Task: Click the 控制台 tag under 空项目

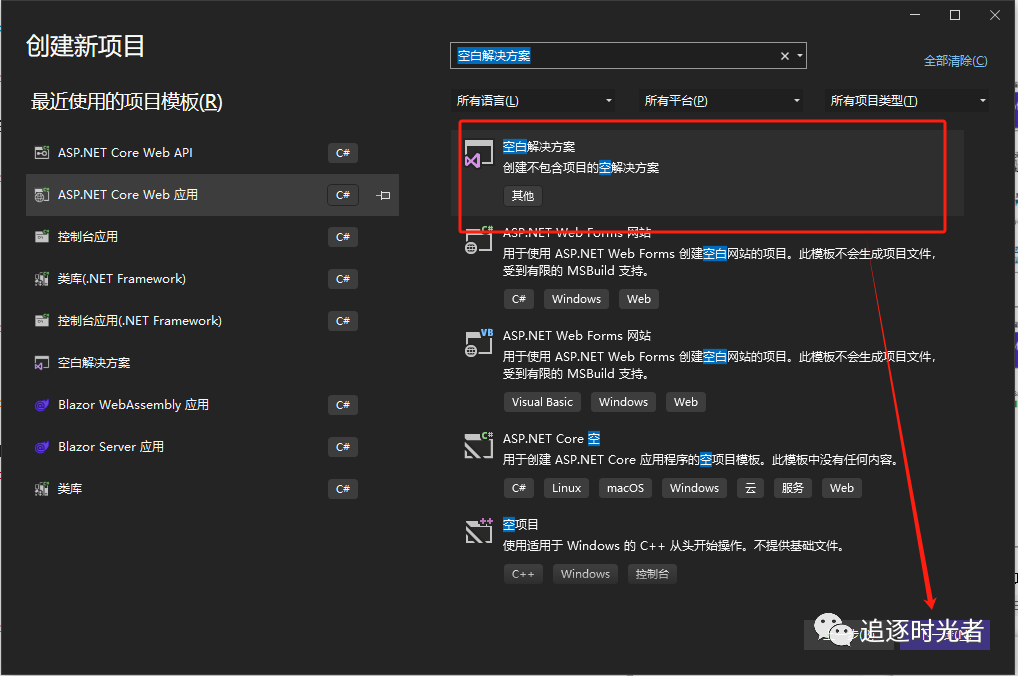Action: pos(652,574)
